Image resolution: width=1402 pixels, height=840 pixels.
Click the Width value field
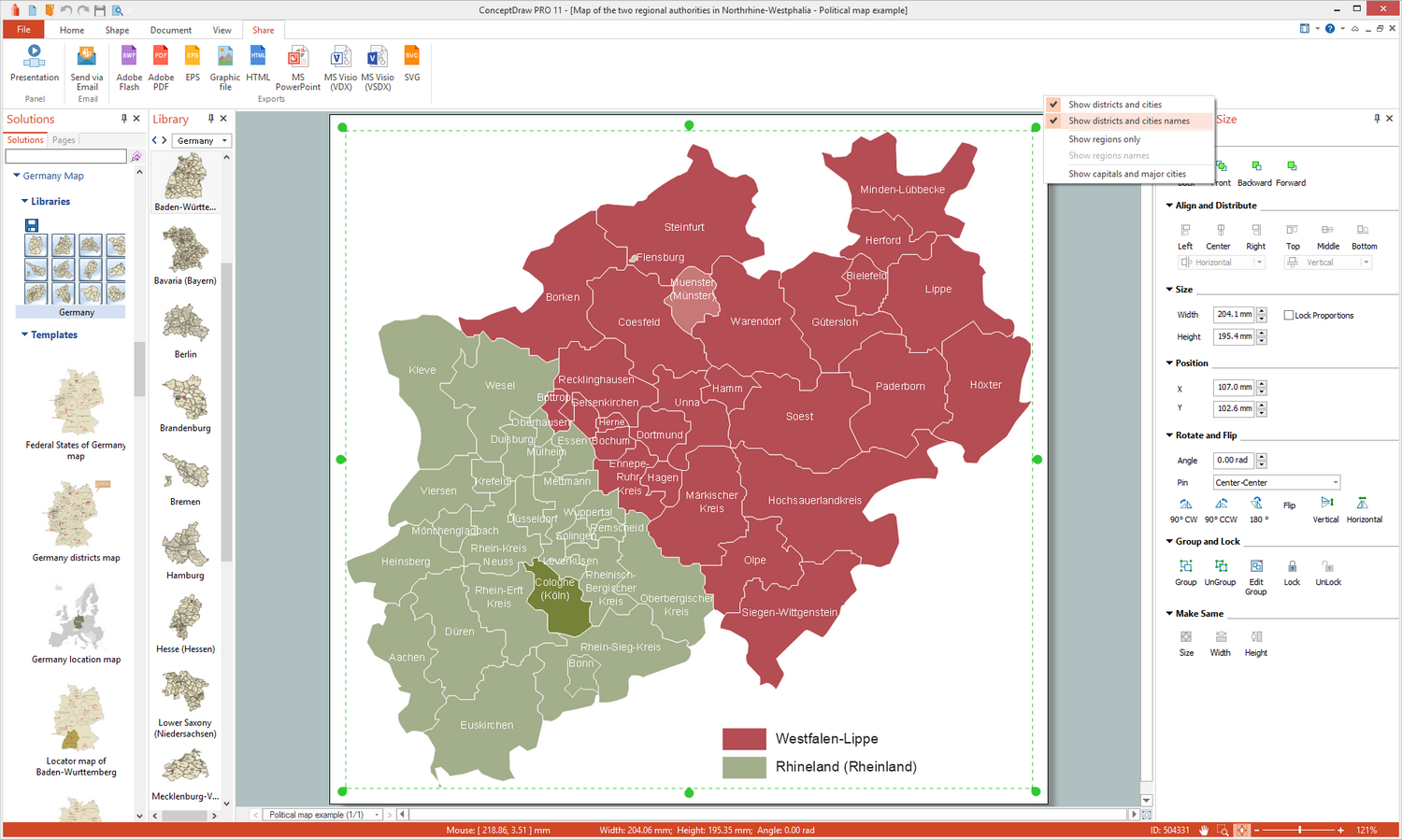pyautogui.click(x=1234, y=315)
